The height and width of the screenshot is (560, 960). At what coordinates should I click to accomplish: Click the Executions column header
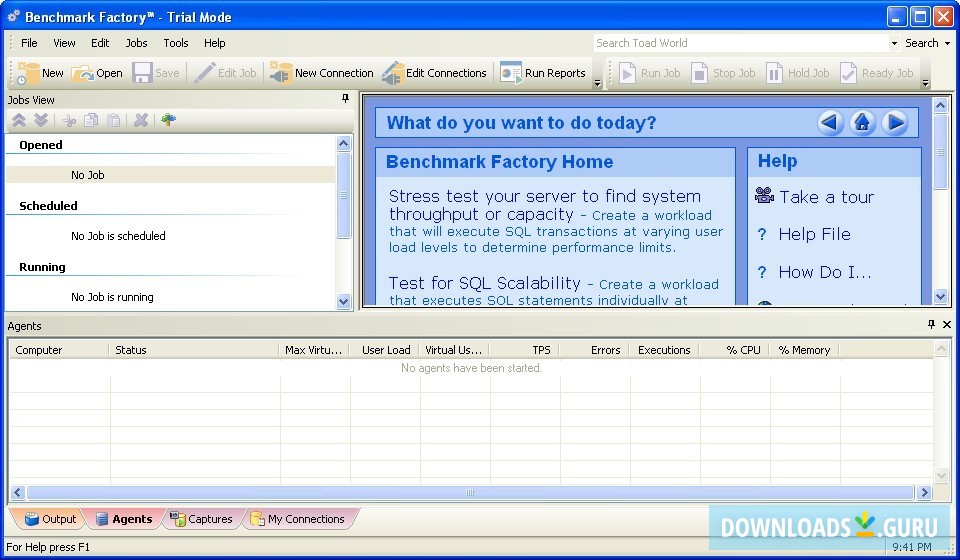664,350
